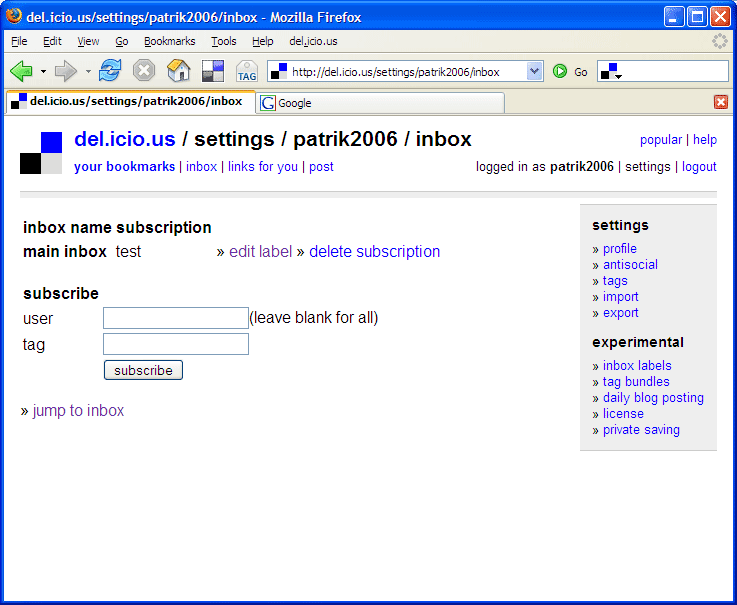Click the TAG toolbar button
This screenshot has width=737, height=605.
247,71
